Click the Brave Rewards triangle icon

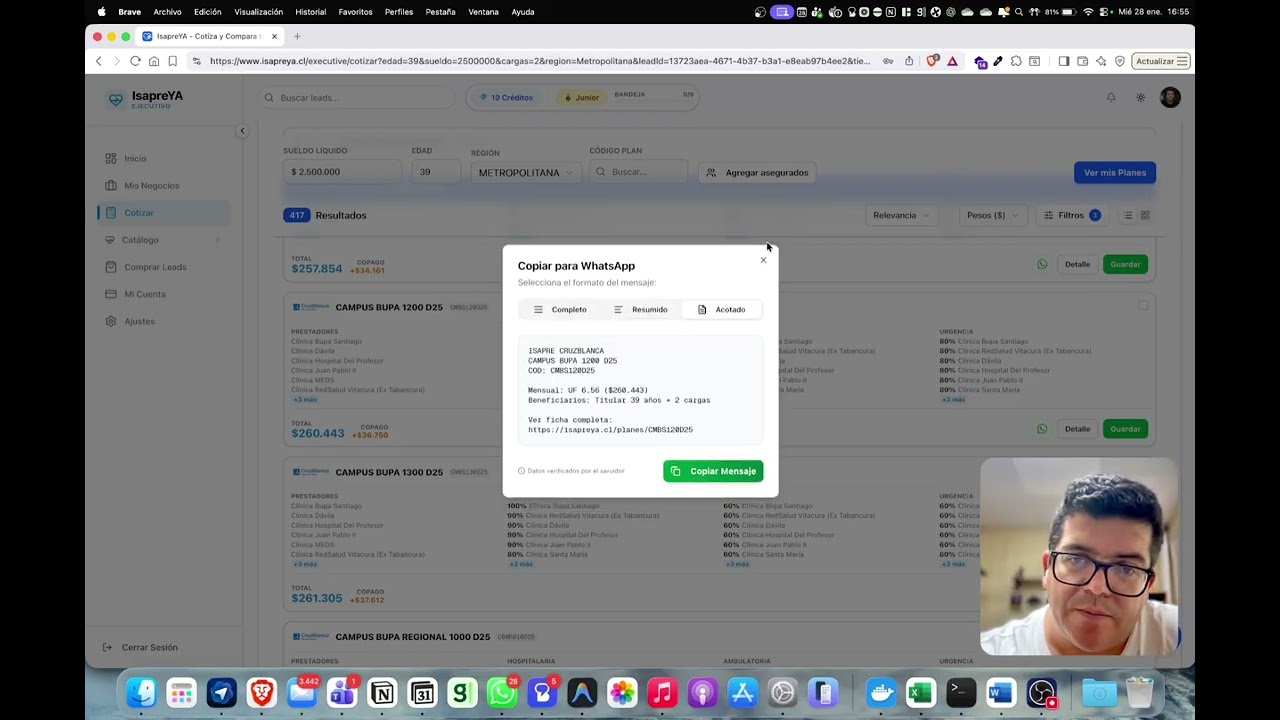pyautogui.click(x=952, y=61)
